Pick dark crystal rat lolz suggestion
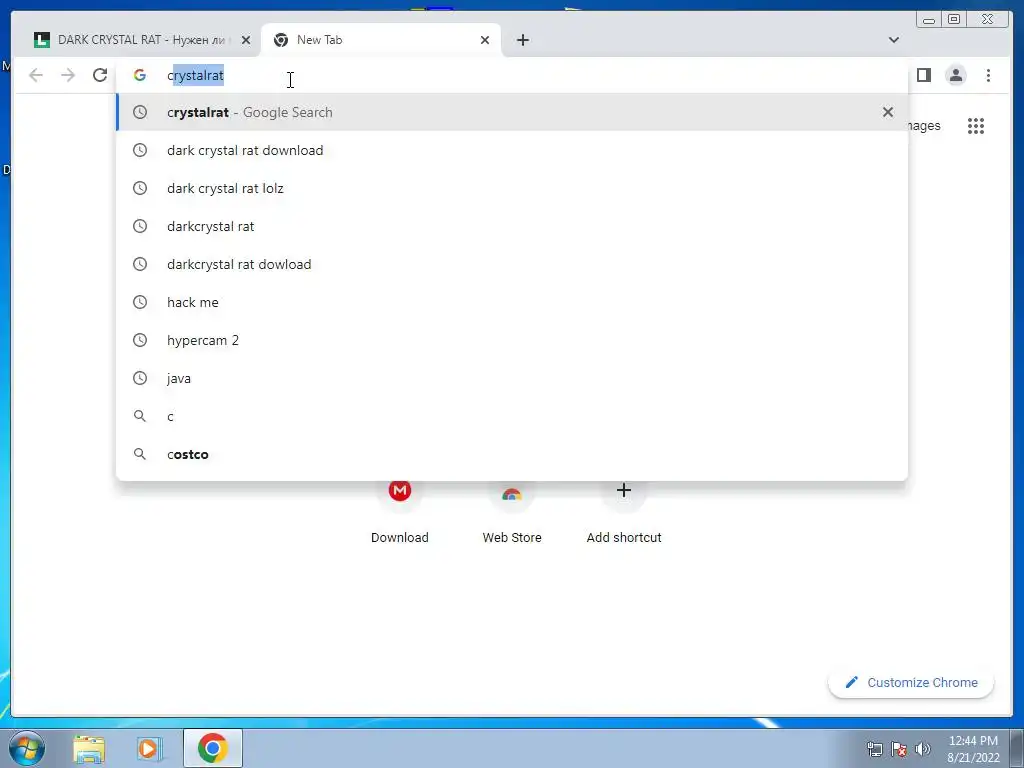 tap(512, 188)
